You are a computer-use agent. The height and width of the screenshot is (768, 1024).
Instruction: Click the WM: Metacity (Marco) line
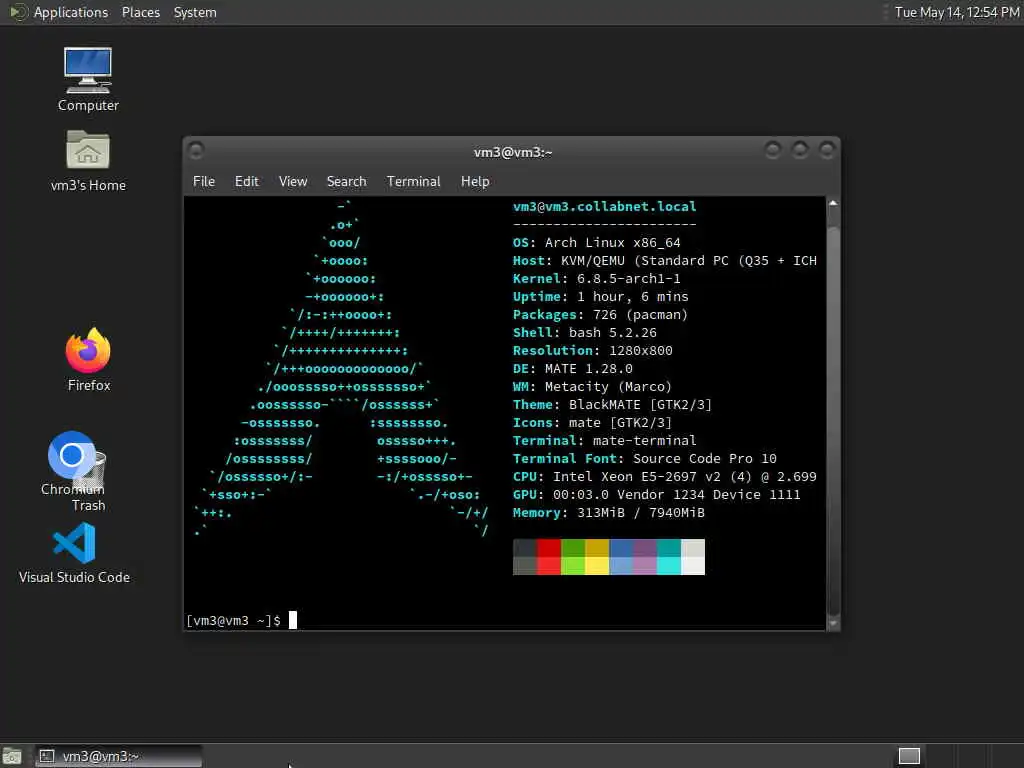592,387
